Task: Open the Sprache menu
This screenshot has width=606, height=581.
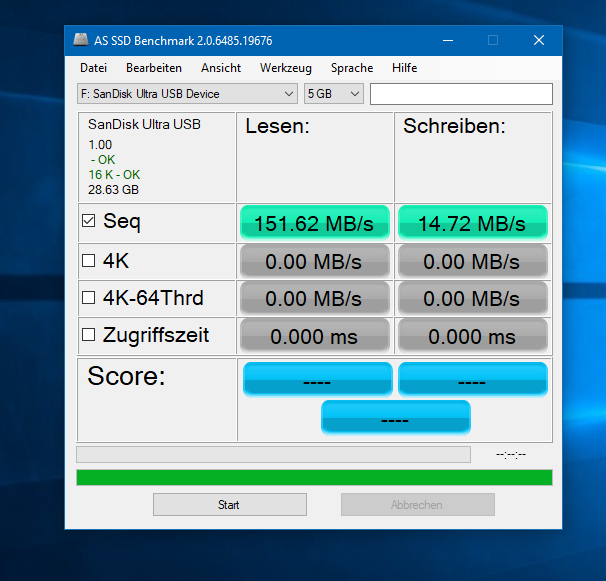Action: point(352,68)
